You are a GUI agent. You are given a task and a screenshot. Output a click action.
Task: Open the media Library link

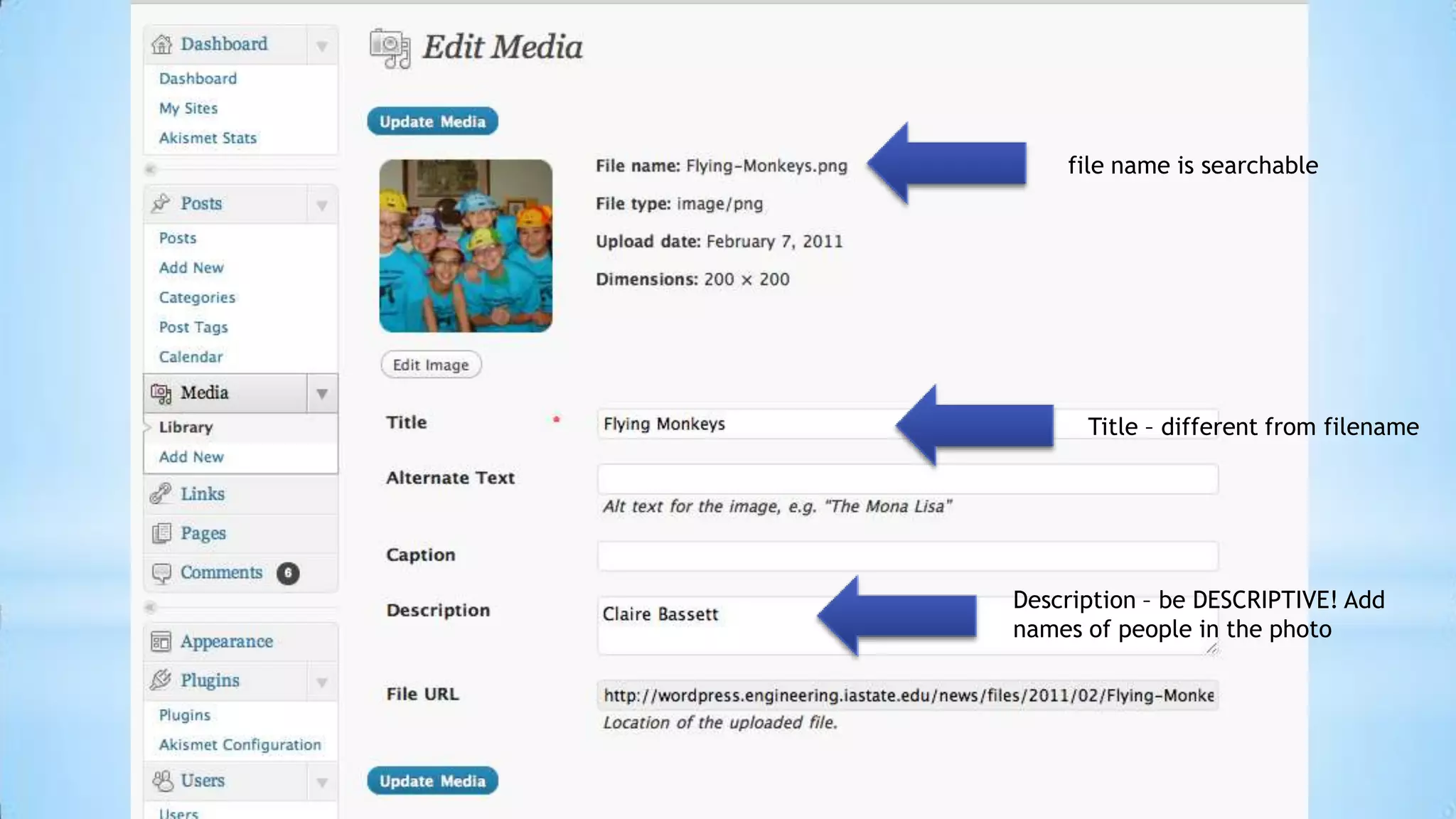point(186,427)
